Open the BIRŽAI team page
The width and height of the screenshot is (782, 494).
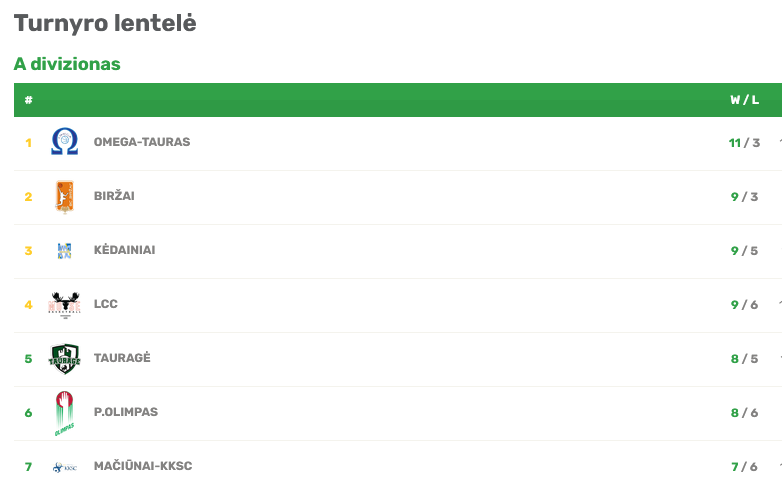[x=114, y=195]
